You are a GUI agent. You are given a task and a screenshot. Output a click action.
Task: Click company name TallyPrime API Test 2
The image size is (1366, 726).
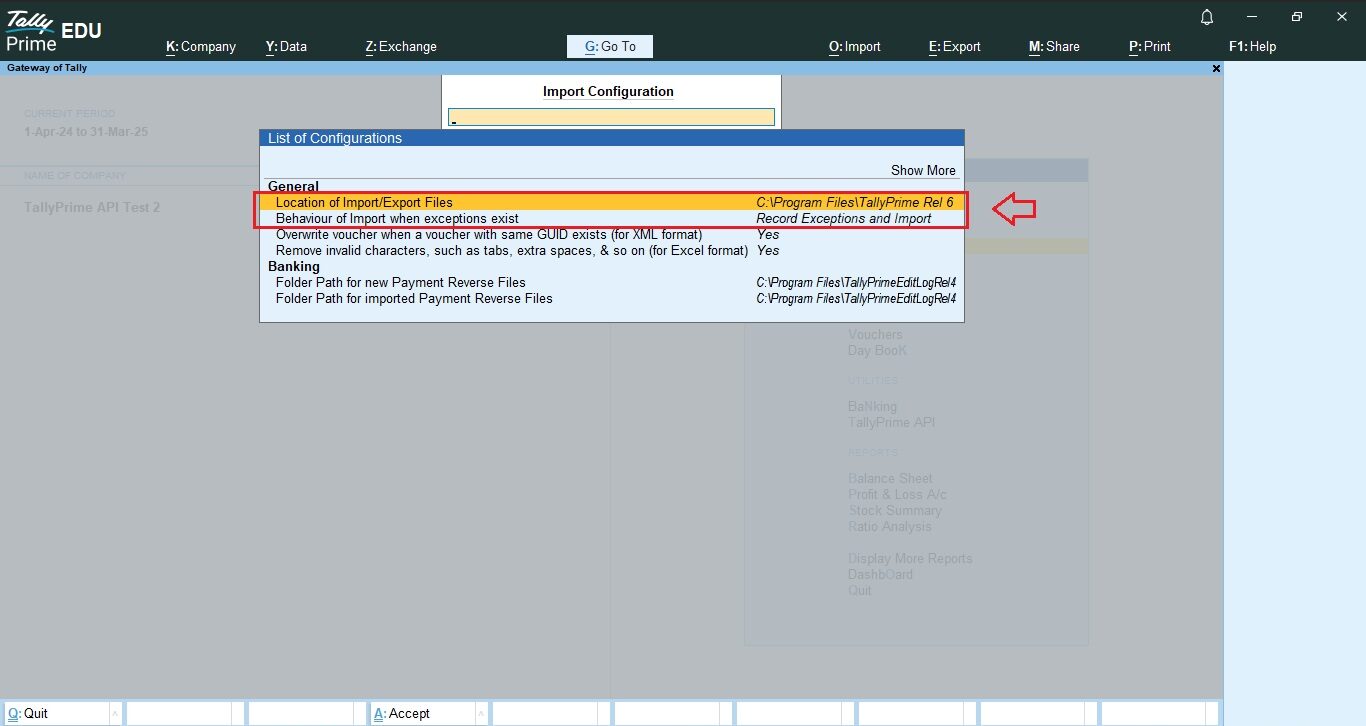(x=92, y=207)
